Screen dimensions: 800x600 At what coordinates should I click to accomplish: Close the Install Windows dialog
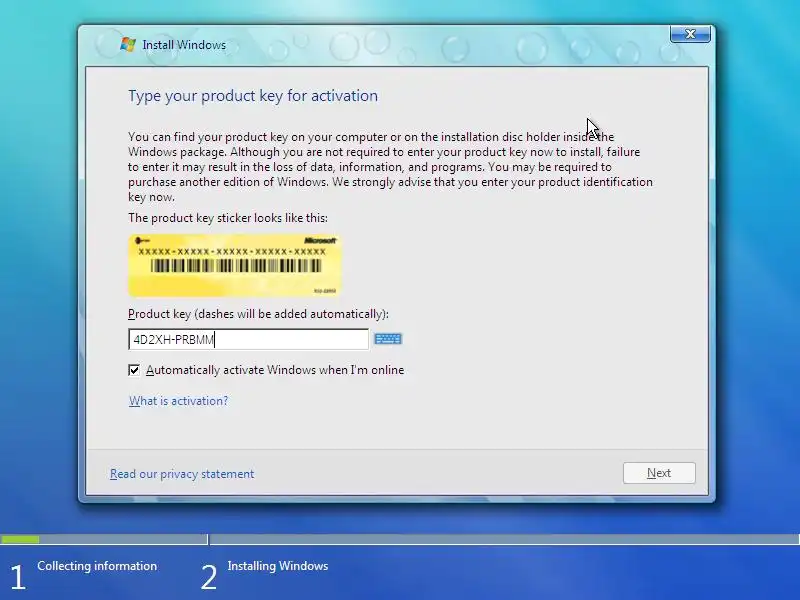click(690, 34)
